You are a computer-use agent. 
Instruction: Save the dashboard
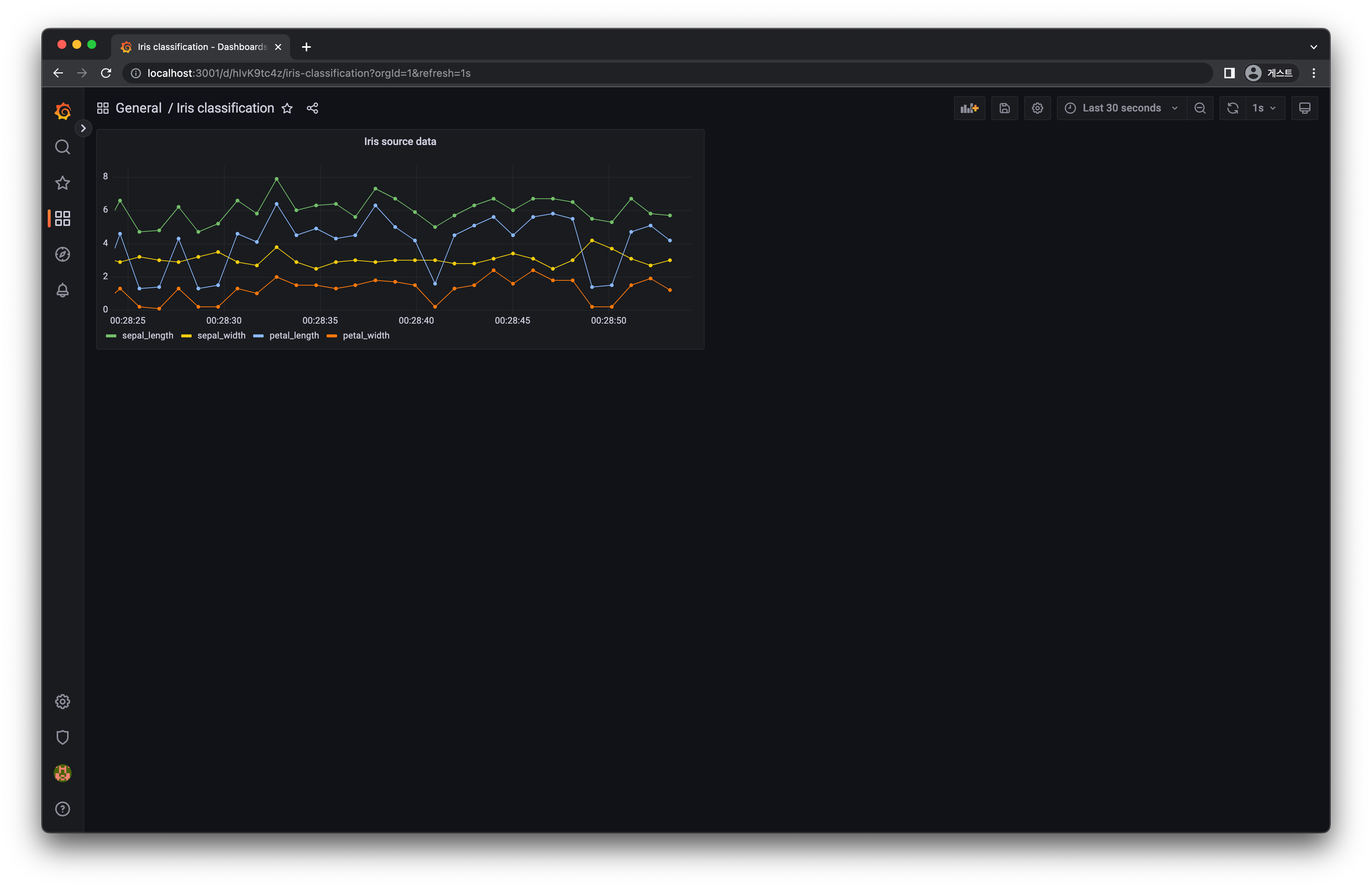point(1004,108)
